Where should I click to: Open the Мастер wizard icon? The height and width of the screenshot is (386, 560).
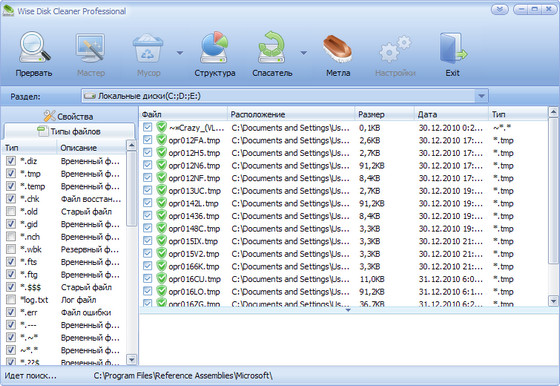click(x=90, y=47)
